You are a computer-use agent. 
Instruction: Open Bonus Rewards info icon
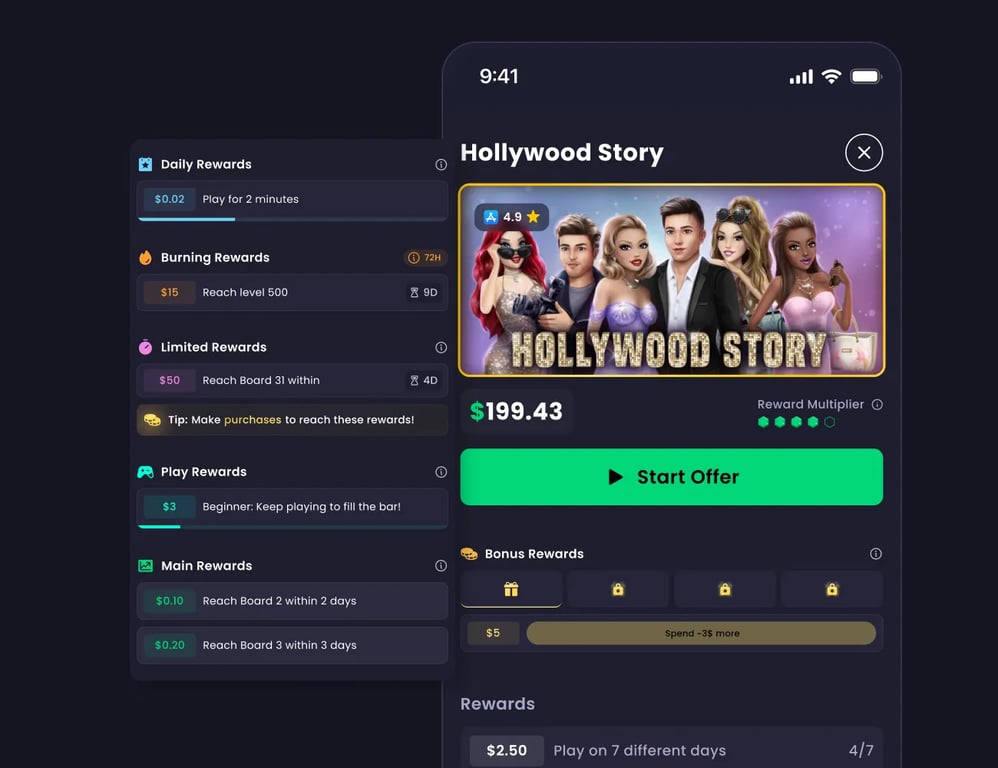pyautogui.click(x=876, y=554)
